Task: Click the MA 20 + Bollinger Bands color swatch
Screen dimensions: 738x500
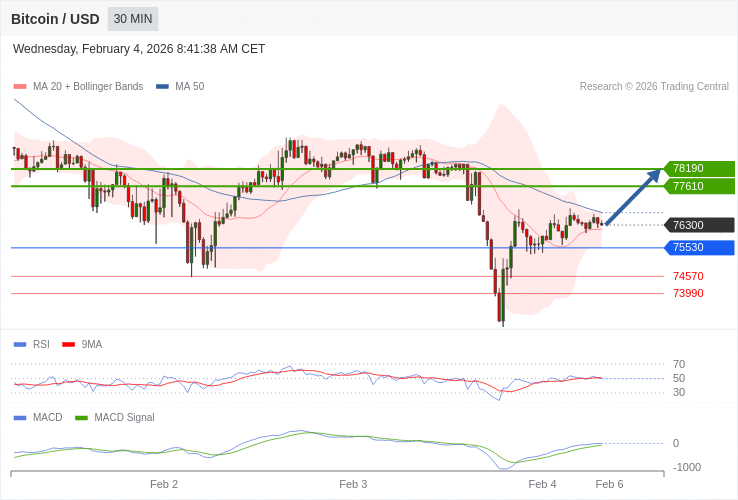Action: tap(20, 87)
